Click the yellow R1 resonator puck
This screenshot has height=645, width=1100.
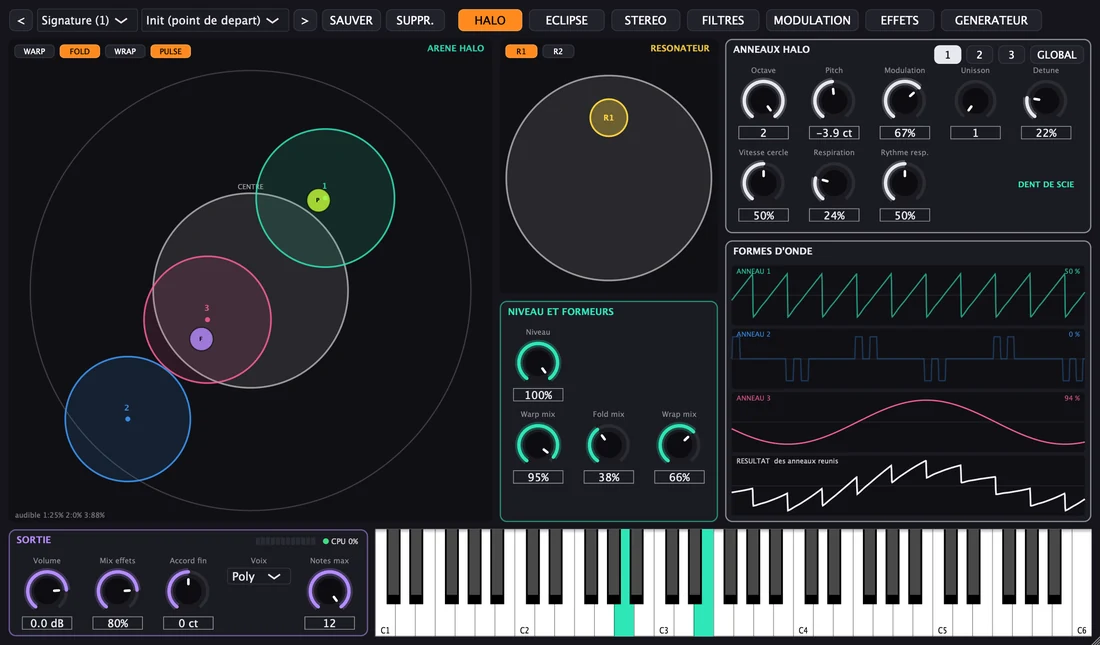[608, 118]
